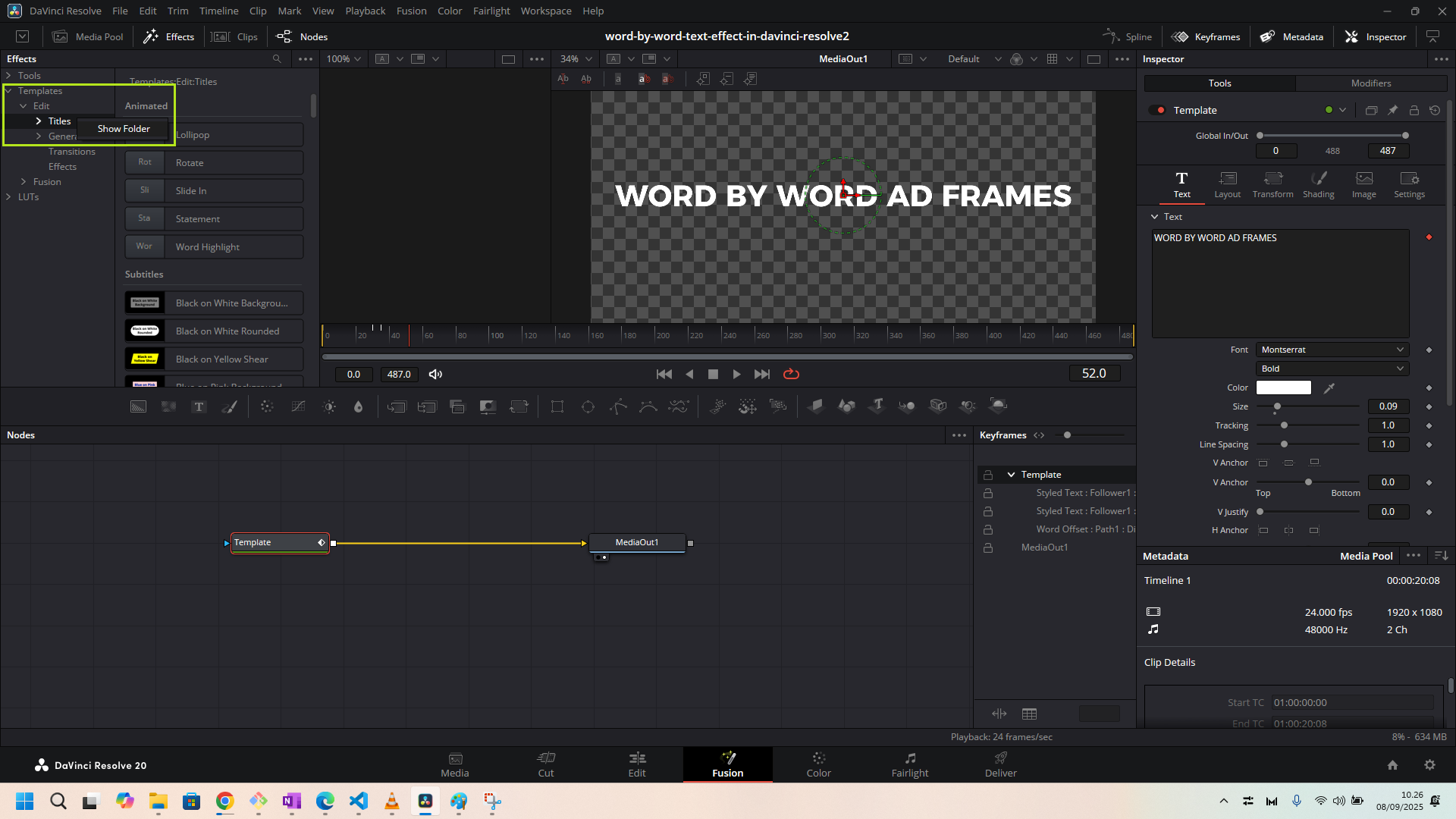
Task: Click the Blur droplet tool icon
Action: (358, 407)
